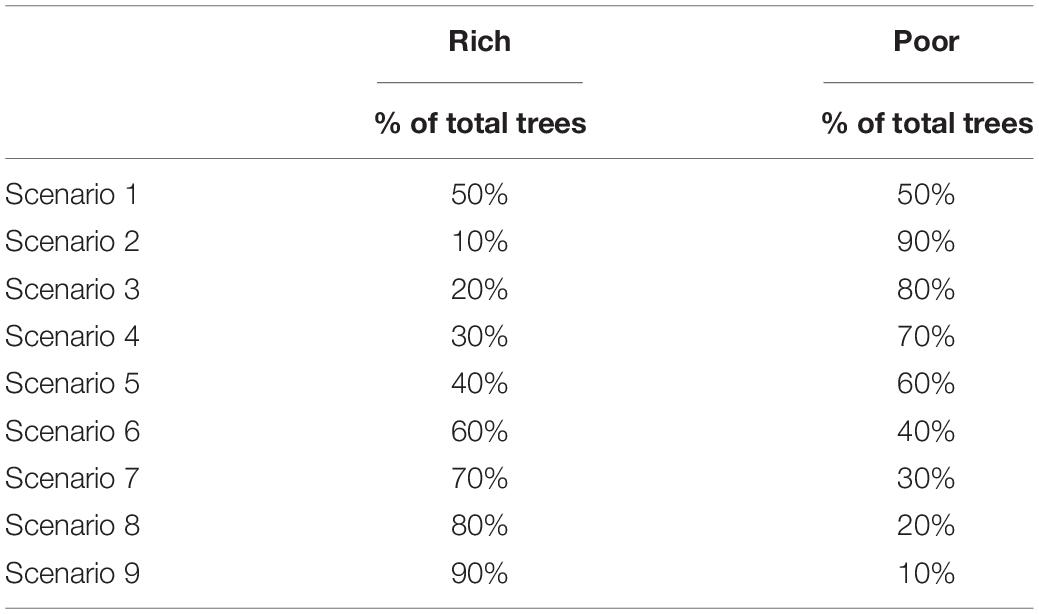This screenshot has width=1039, height=614.
Task: Click Rich 70% cell in Scenario 7
Action: pos(479,478)
